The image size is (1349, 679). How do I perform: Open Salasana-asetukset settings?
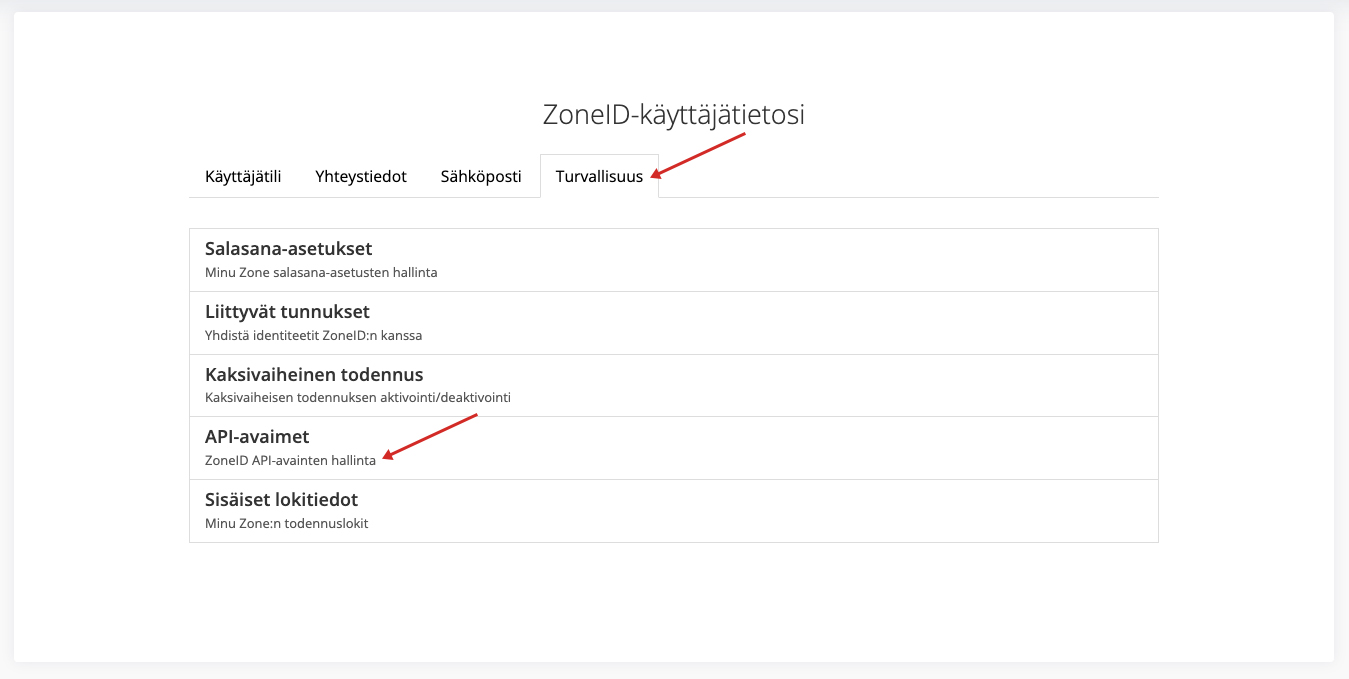[288, 249]
